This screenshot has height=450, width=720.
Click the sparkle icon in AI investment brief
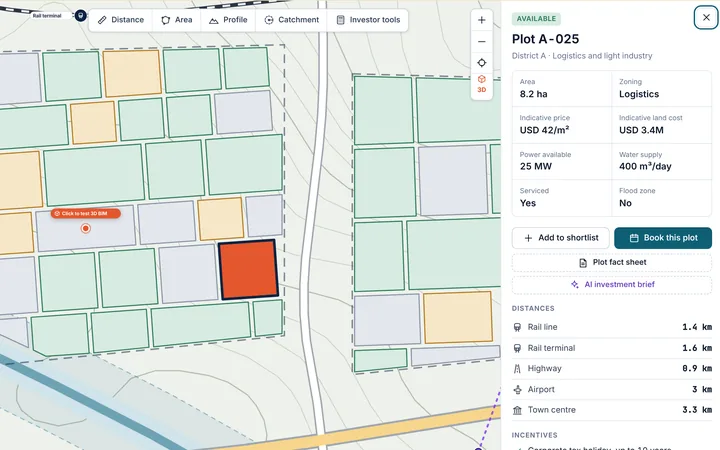574,285
